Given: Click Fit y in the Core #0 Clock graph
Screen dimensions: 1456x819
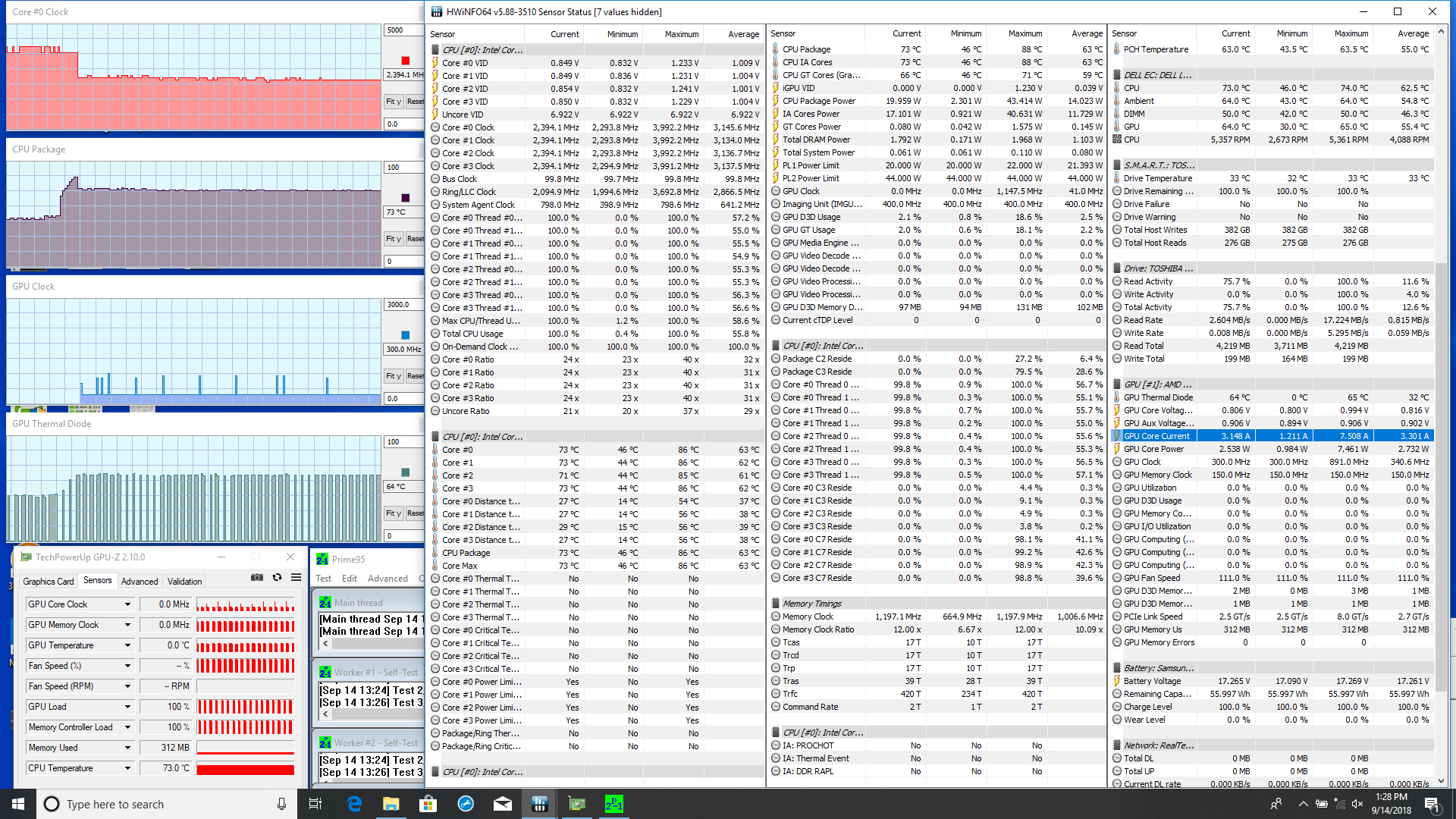Looking at the screenshot, I should click(393, 102).
